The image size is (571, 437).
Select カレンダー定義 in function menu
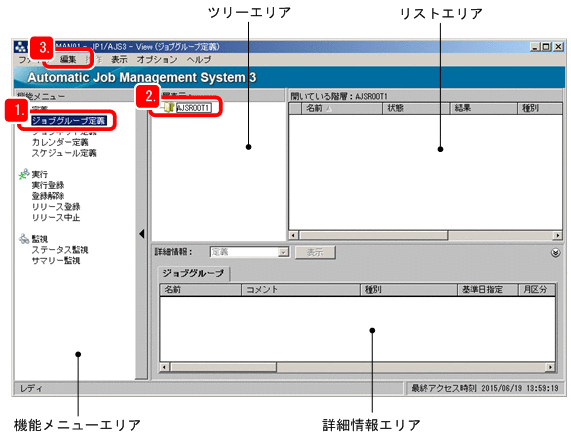click(x=60, y=142)
